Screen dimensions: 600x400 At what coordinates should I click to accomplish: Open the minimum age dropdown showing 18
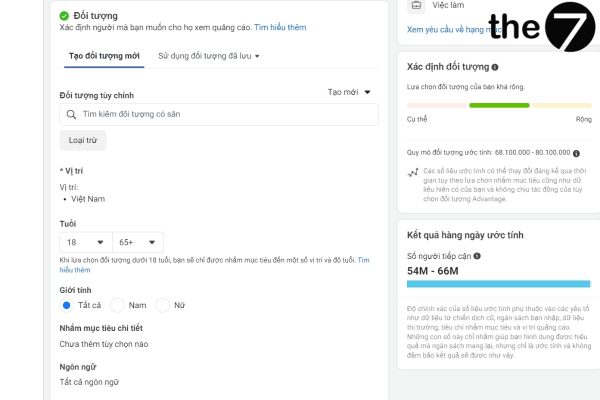coord(84,242)
